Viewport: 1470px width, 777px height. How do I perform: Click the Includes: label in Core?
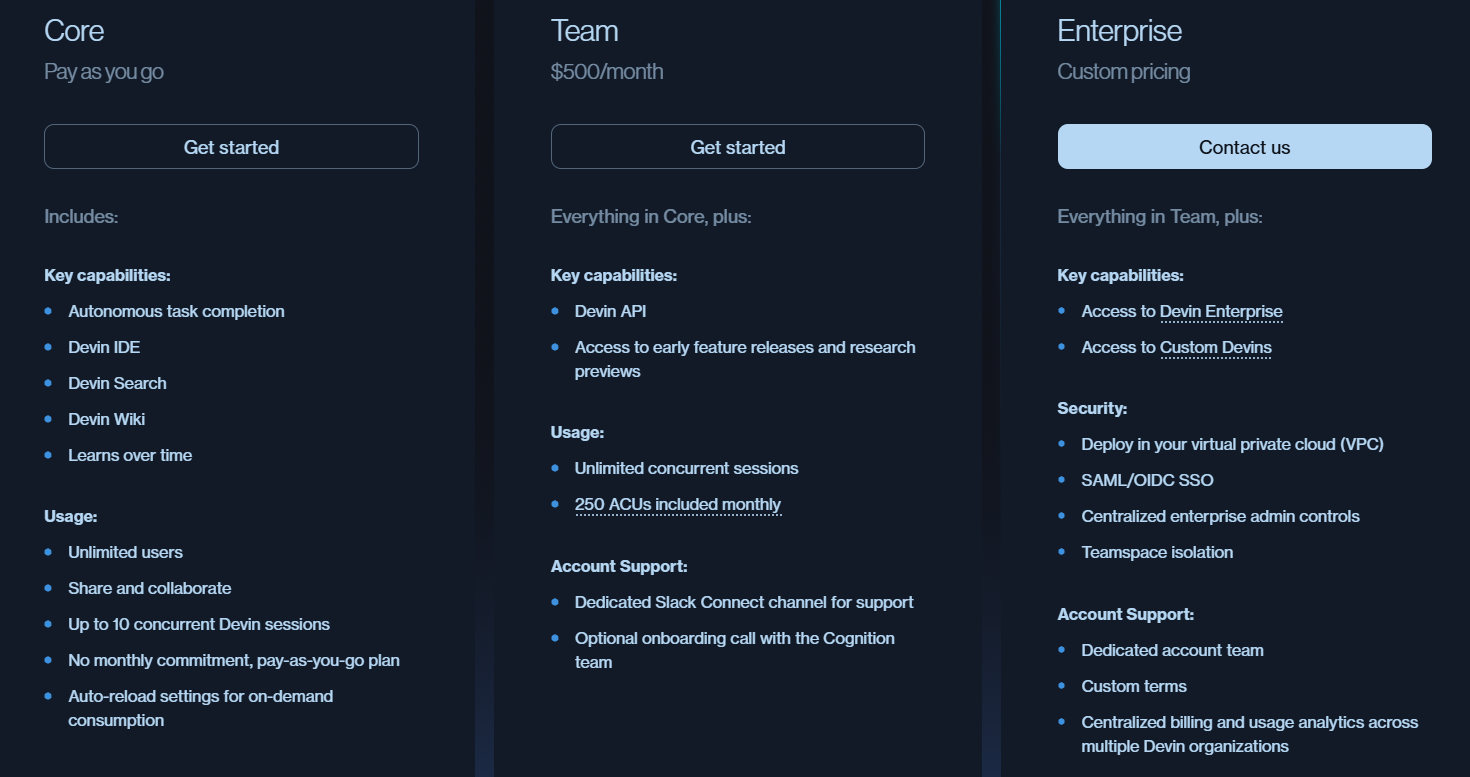pos(81,216)
